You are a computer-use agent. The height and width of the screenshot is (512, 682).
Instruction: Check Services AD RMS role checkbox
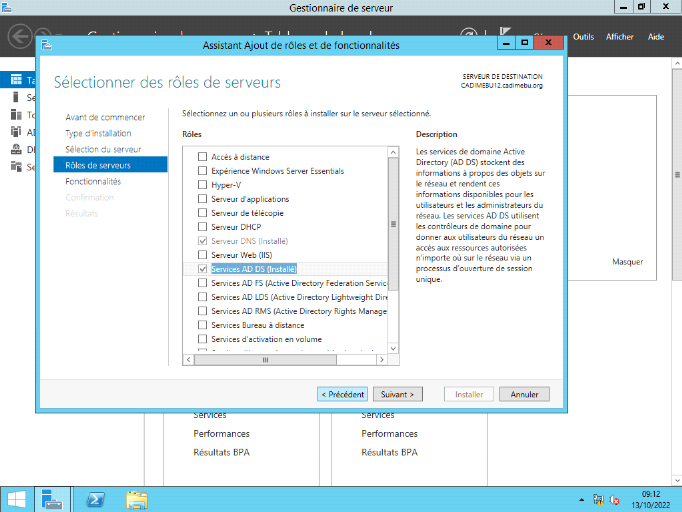[x=202, y=311]
